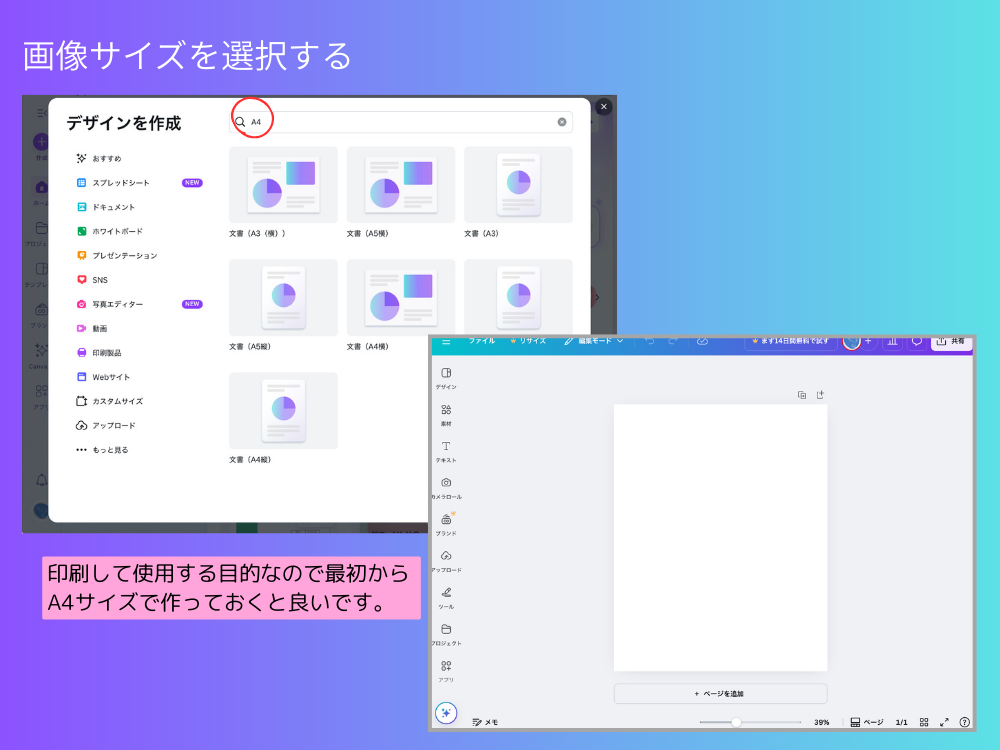Open the 素材 (Elements) panel

point(447,412)
